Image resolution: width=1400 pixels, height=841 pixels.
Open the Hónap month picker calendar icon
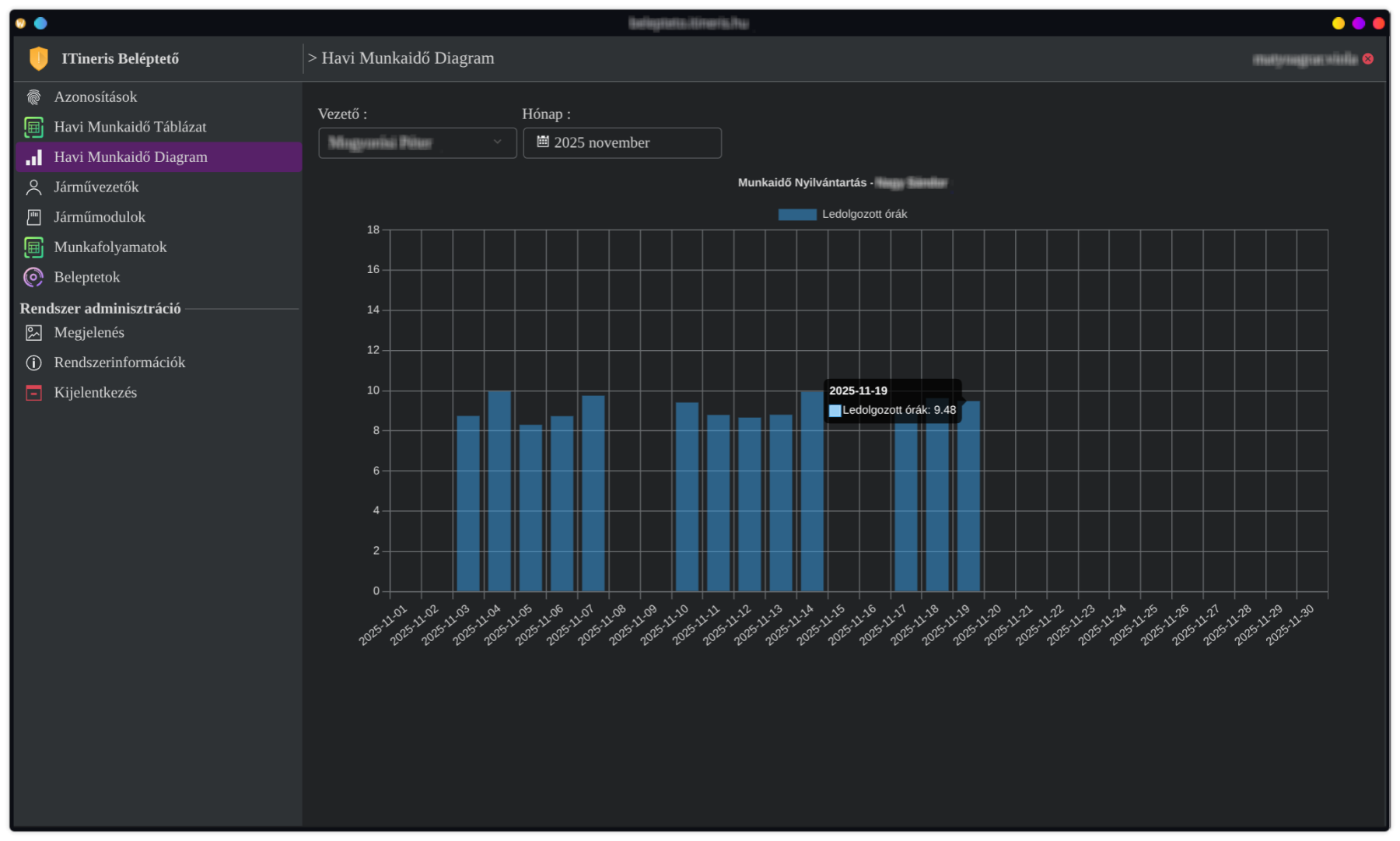click(x=543, y=142)
